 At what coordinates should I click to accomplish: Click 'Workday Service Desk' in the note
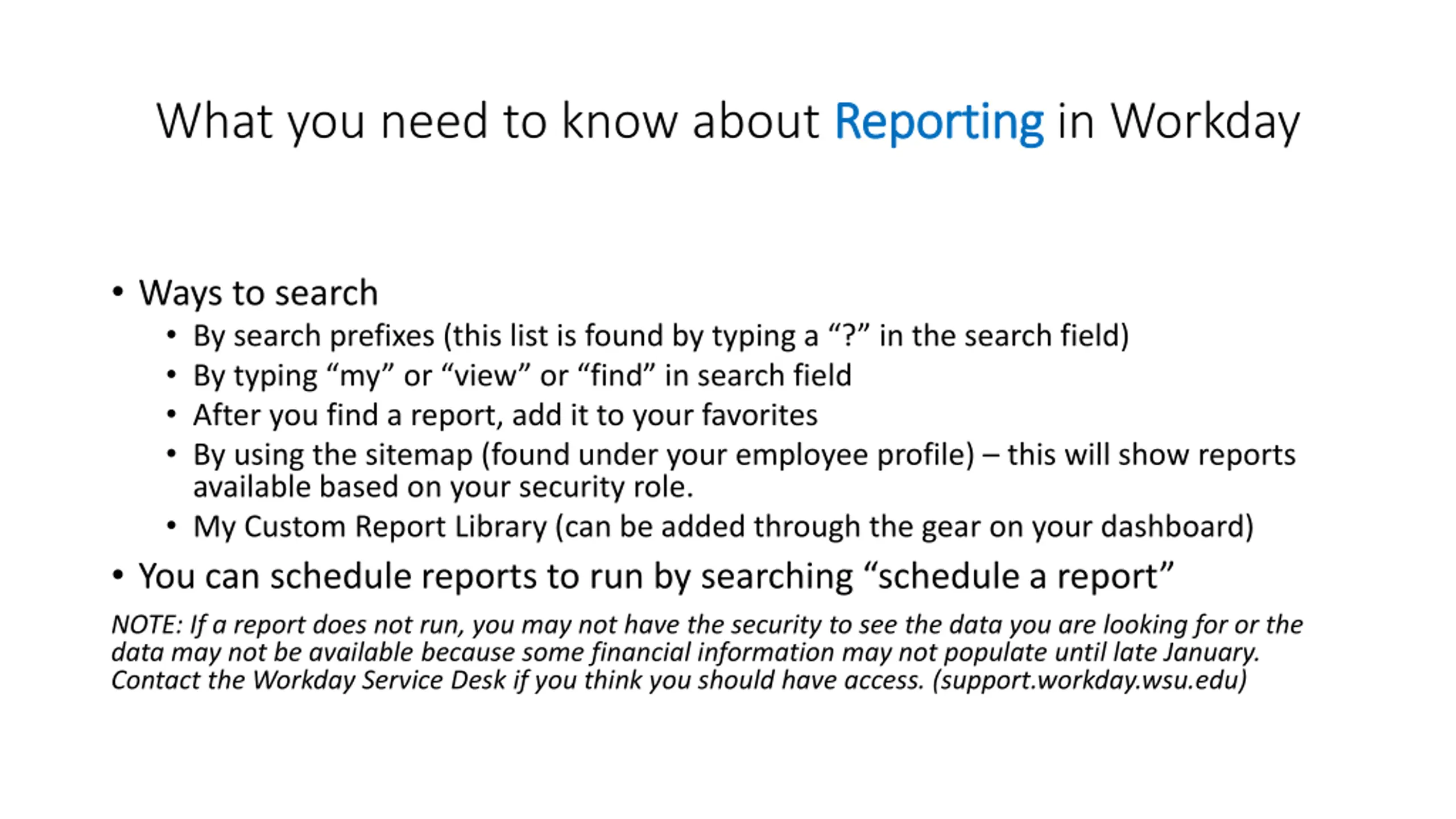pyautogui.click(x=379, y=680)
